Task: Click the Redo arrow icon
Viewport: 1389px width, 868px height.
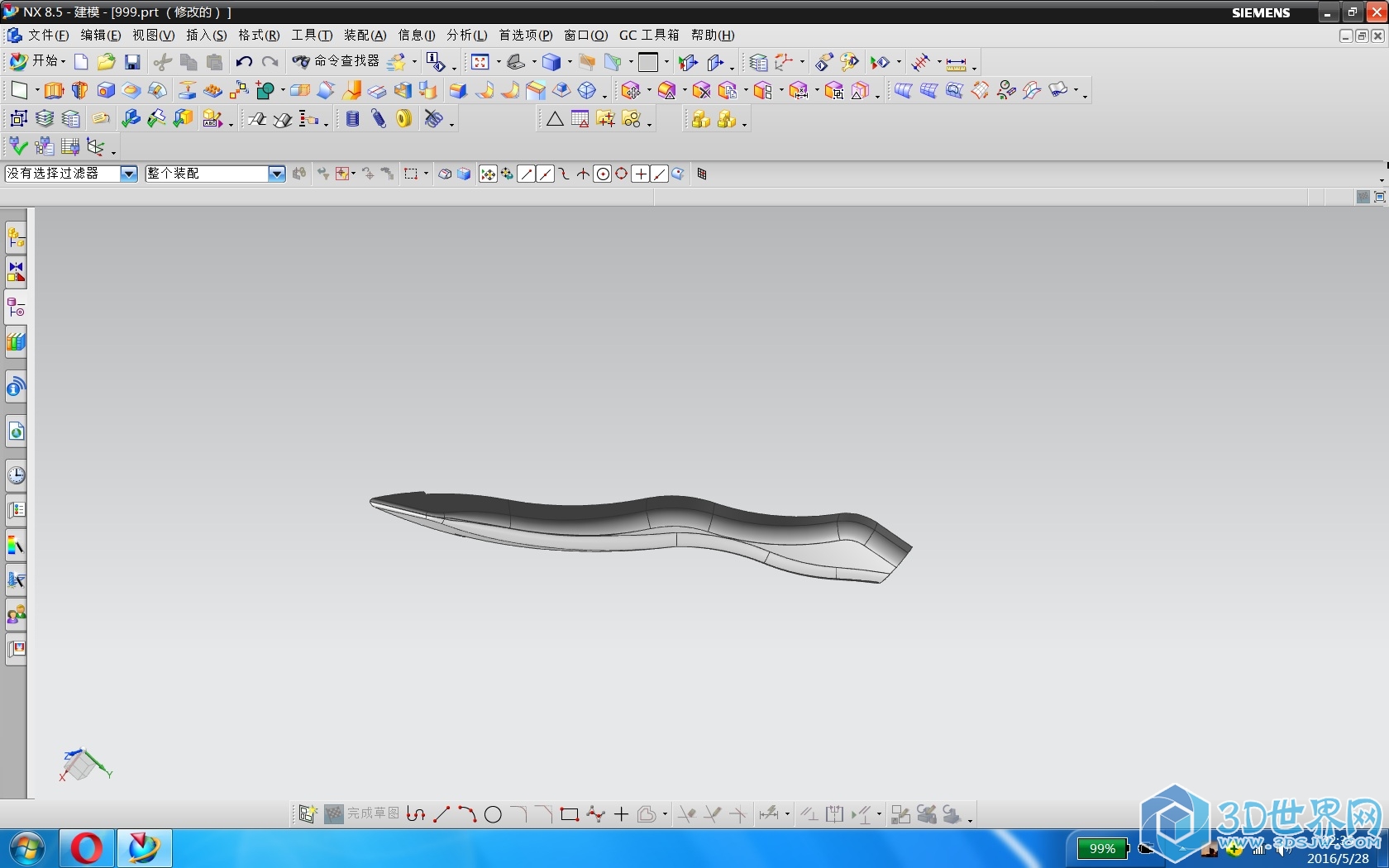Action: coord(270,62)
